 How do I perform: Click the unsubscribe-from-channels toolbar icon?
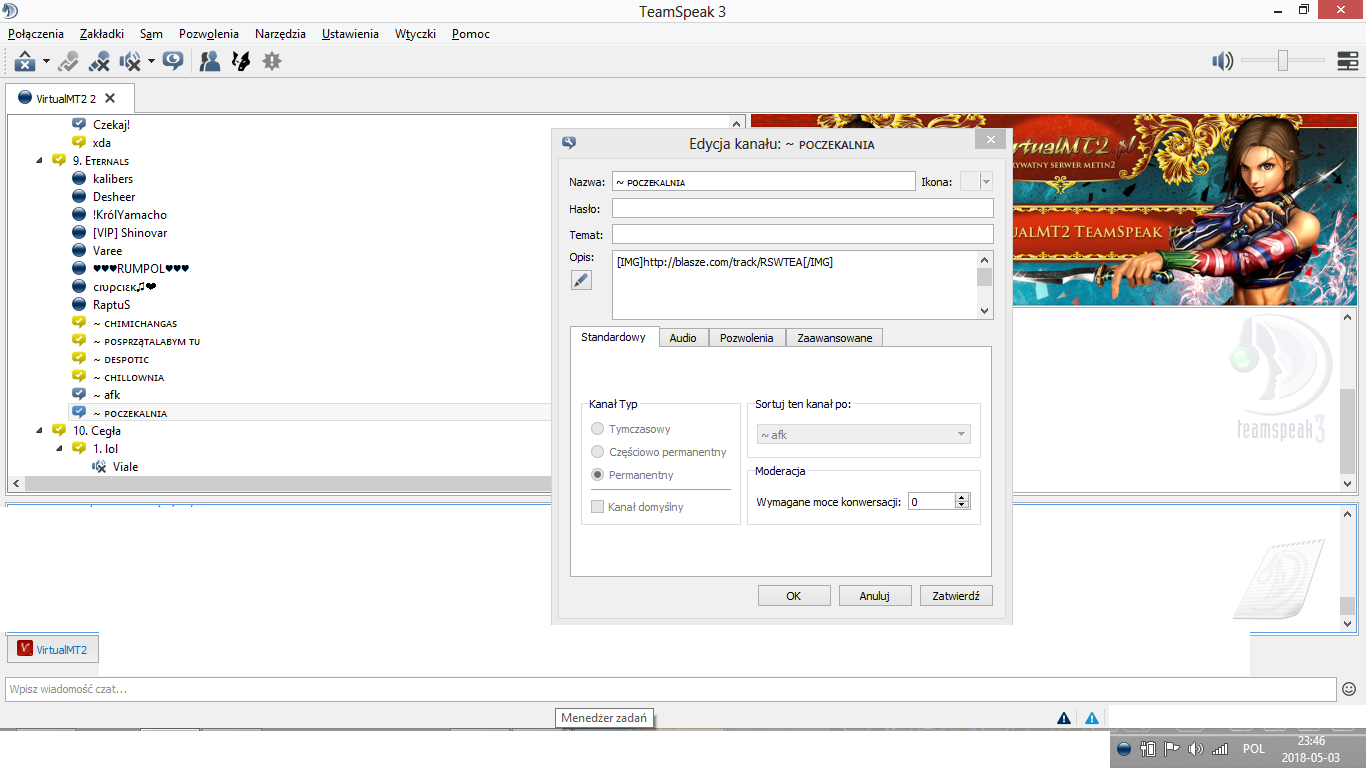pyautogui.click(x=99, y=61)
